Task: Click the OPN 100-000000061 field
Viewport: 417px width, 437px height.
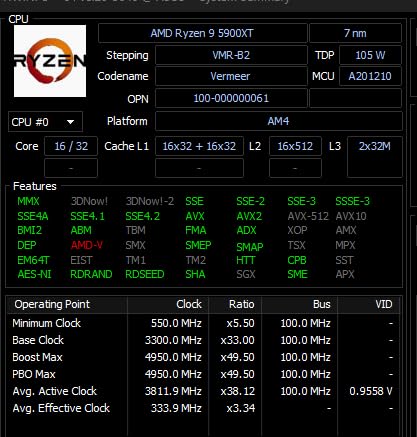Action: point(231,98)
